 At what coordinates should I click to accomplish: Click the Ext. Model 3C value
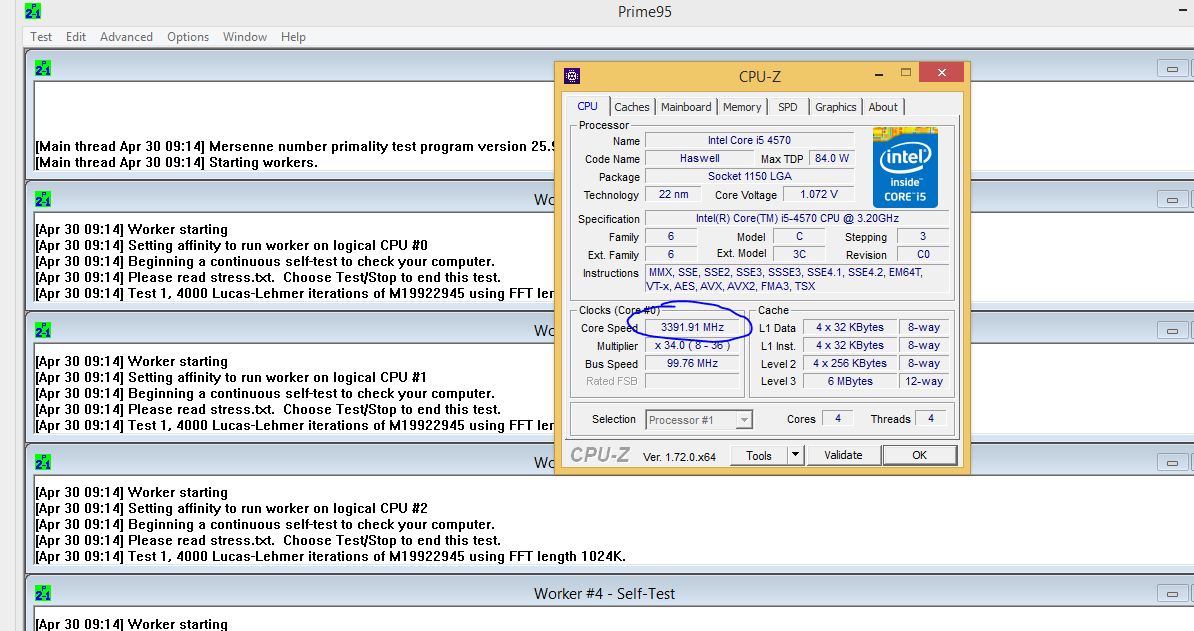click(x=799, y=255)
